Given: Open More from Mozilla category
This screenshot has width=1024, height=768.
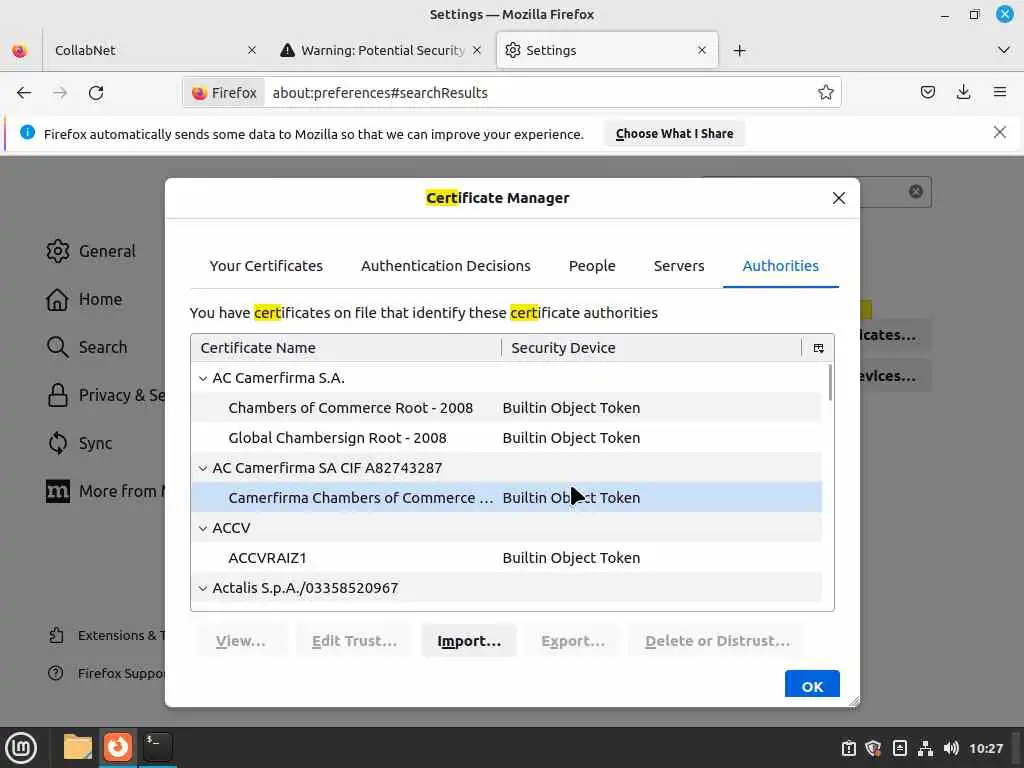Looking at the screenshot, I should (x=105, y=491).
